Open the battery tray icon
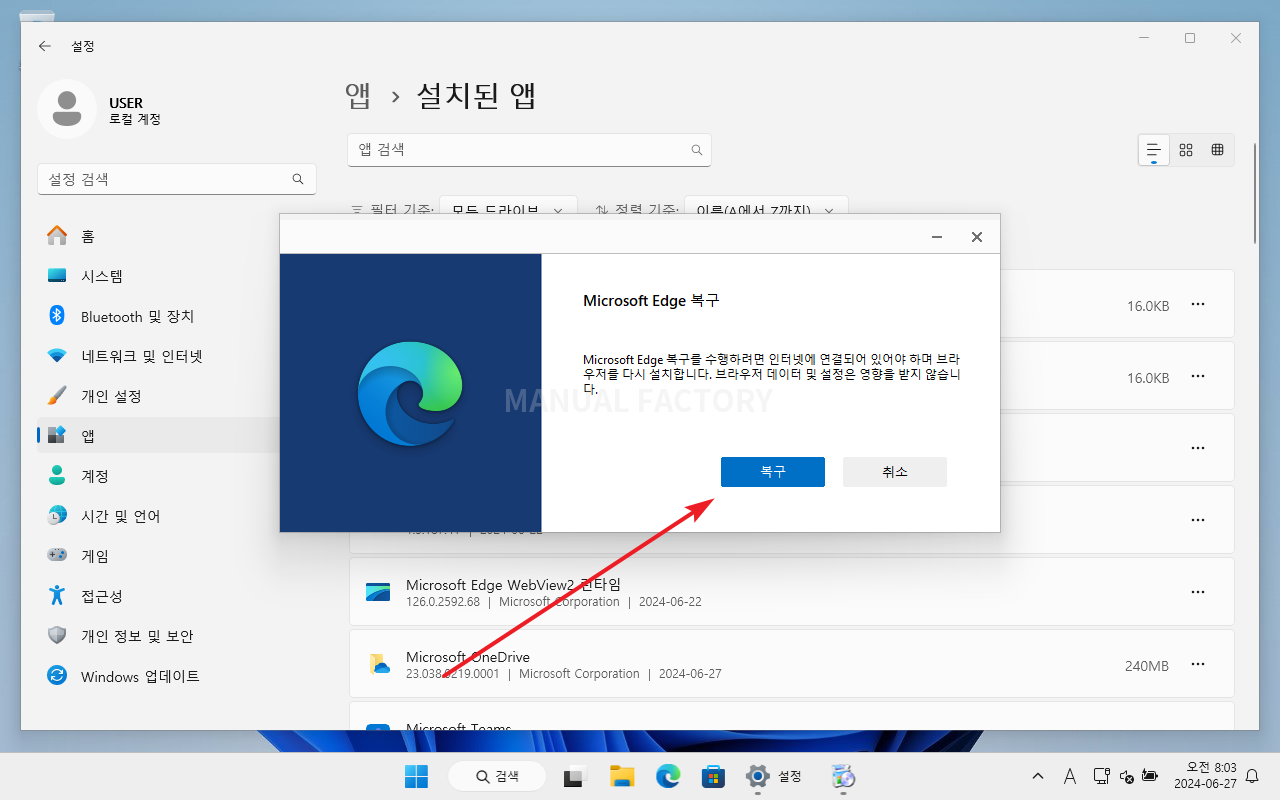 [1150, 776]
